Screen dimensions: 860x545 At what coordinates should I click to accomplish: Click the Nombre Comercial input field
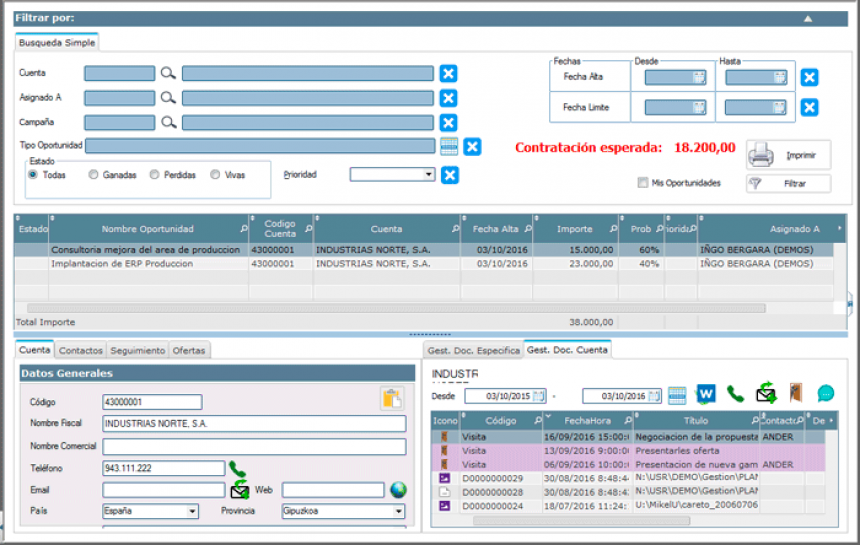pos(254,445)
